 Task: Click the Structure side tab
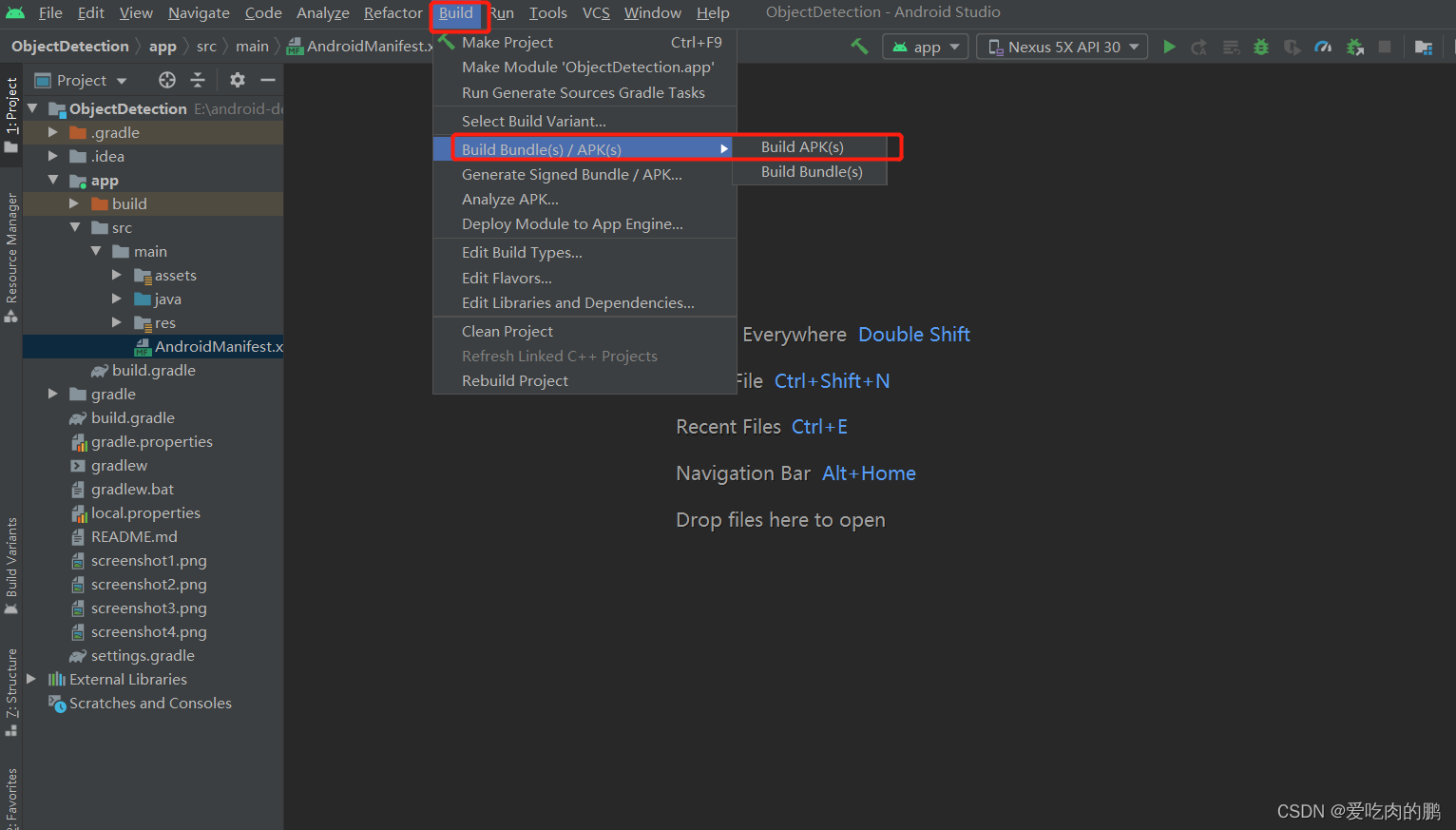click(11, 691)
